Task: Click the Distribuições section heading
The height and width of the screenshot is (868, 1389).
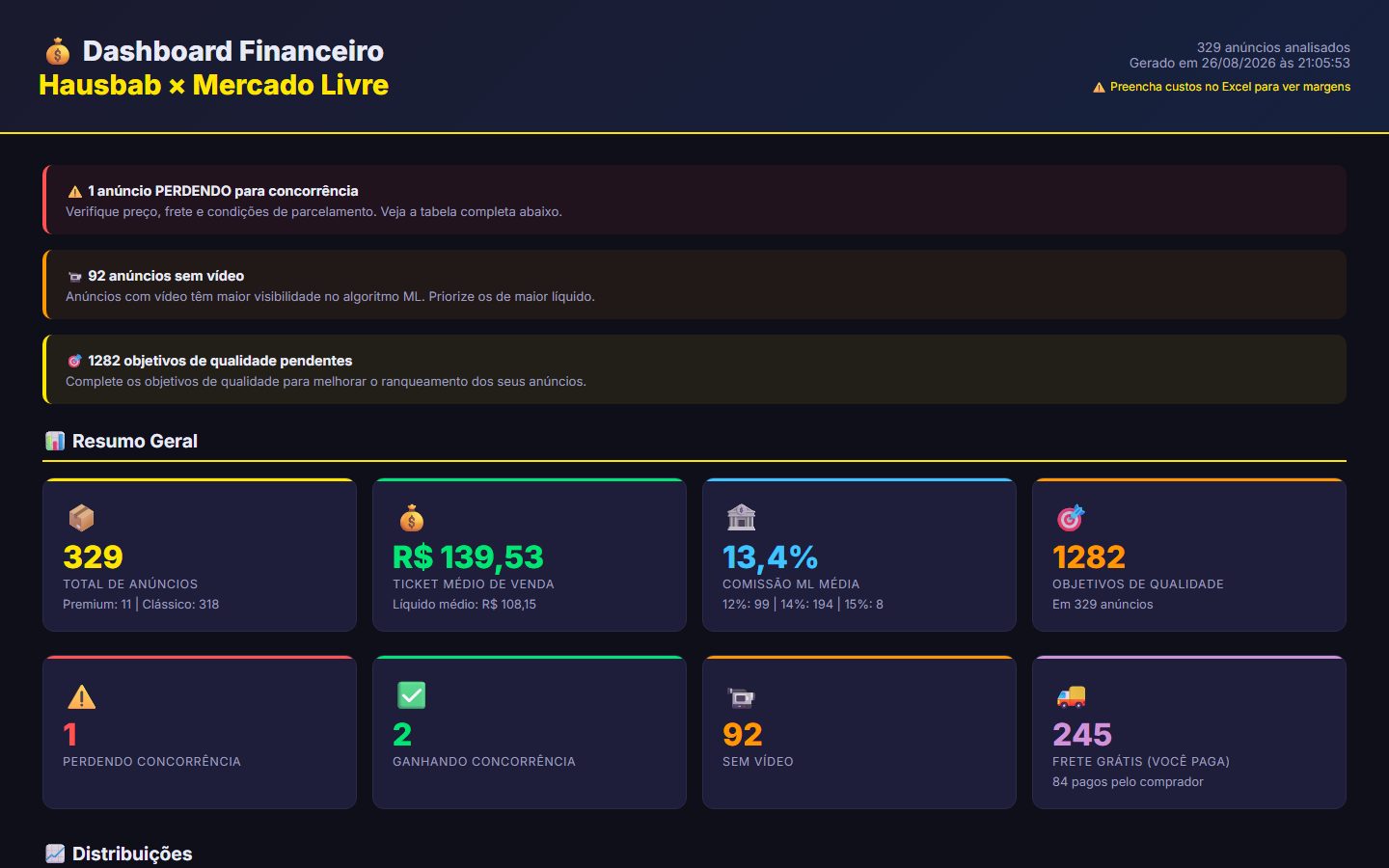Action: pos(132,854)
